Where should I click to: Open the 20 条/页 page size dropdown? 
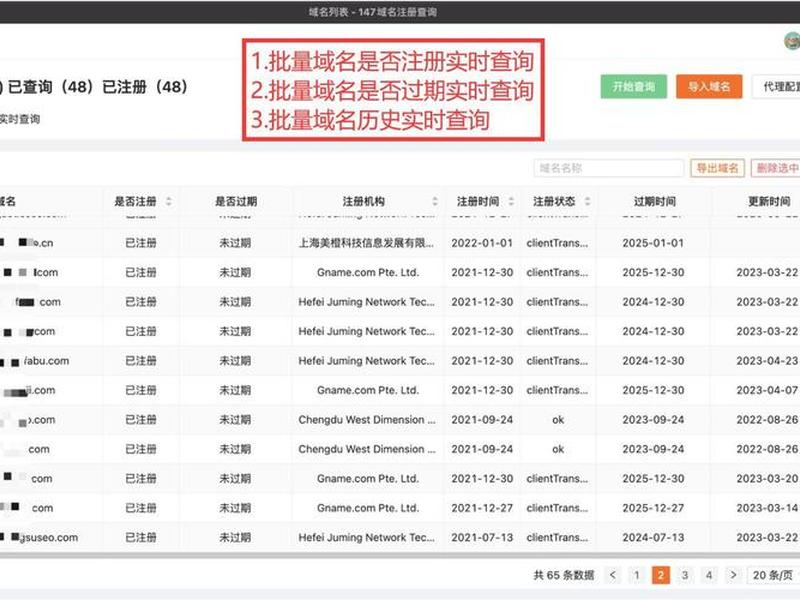(x=773, y=575)
